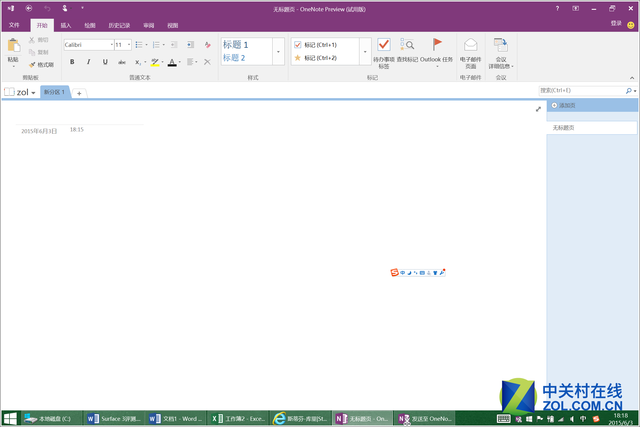Click the 添加页 add page button

[x=591, y=105]
